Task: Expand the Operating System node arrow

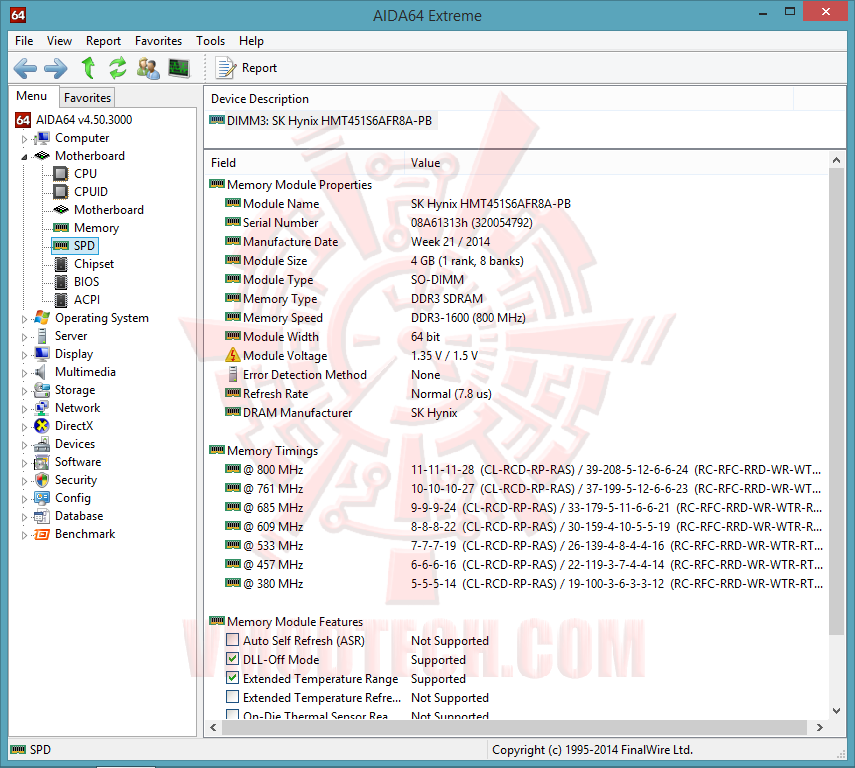Action: (24, 319)
